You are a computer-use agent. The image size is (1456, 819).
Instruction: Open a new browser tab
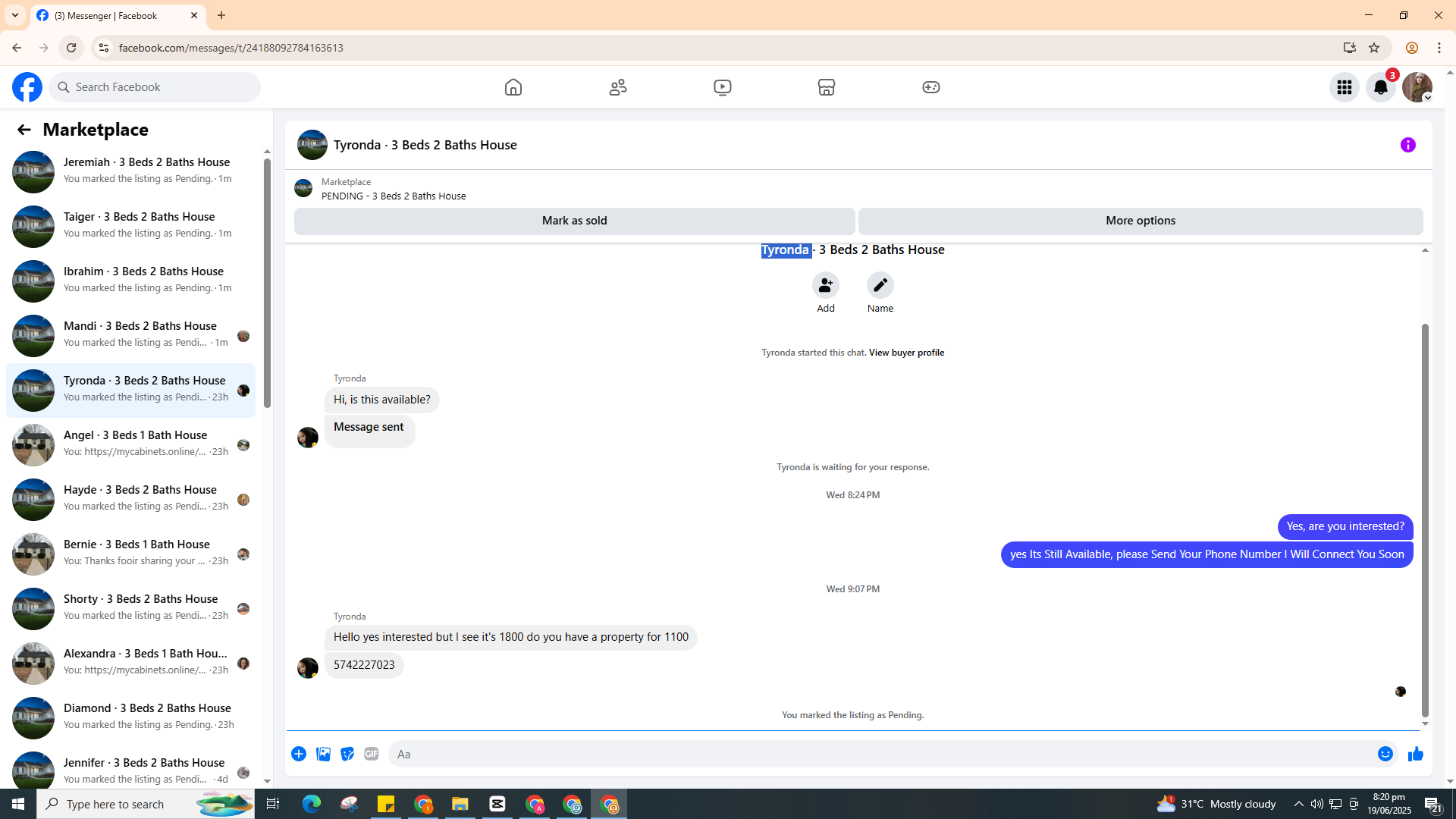tap(221, 15)
